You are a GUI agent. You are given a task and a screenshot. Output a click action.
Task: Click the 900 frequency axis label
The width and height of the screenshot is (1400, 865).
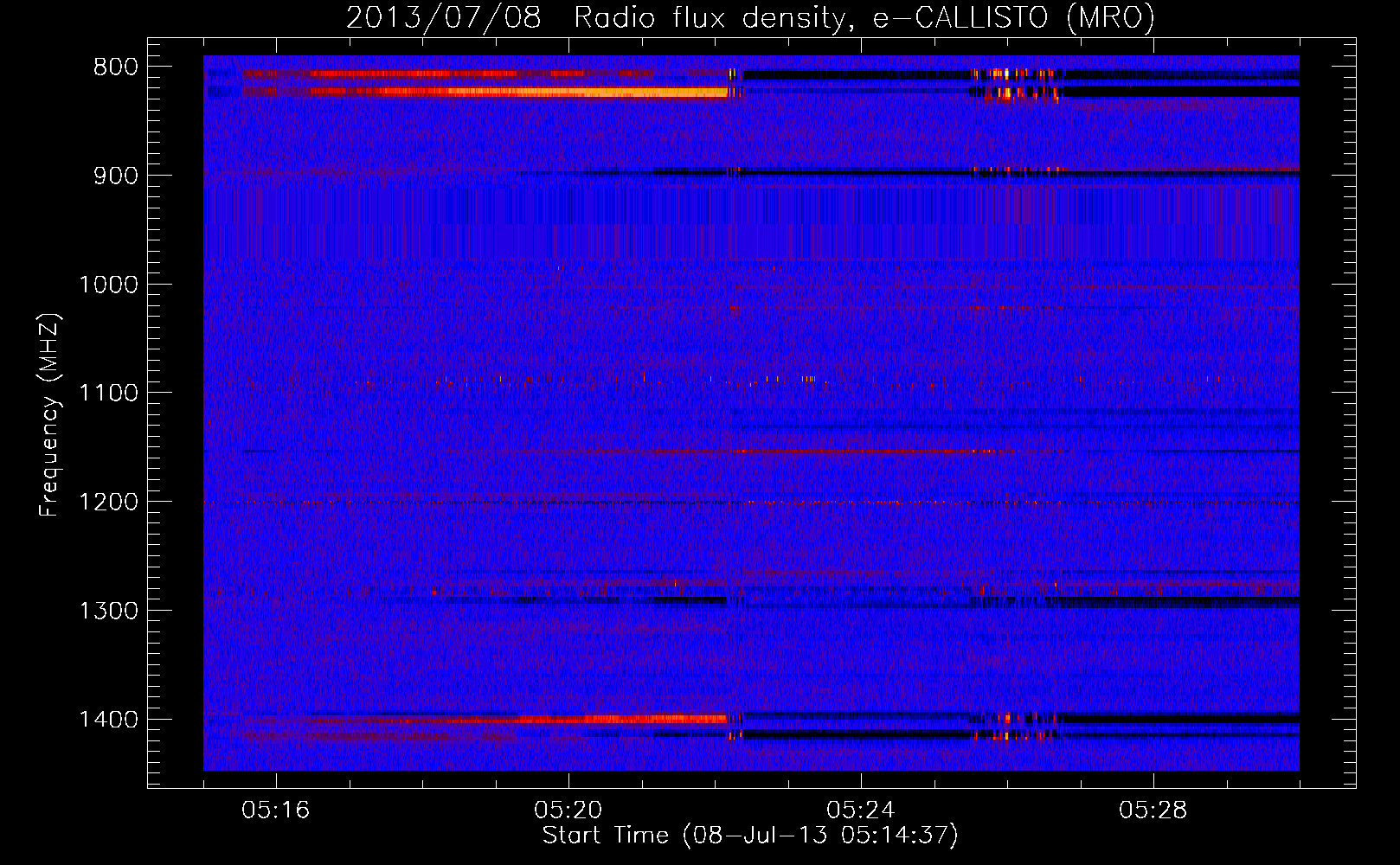coord(115,176)
